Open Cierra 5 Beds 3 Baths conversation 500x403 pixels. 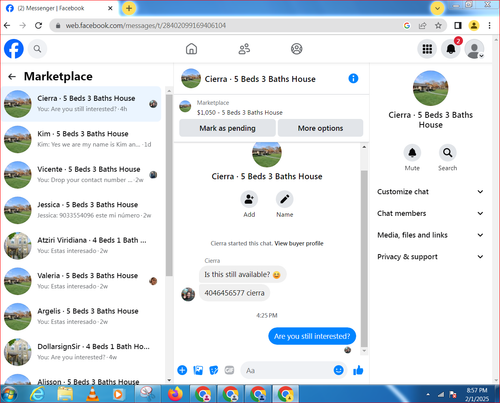pos(81,104)
